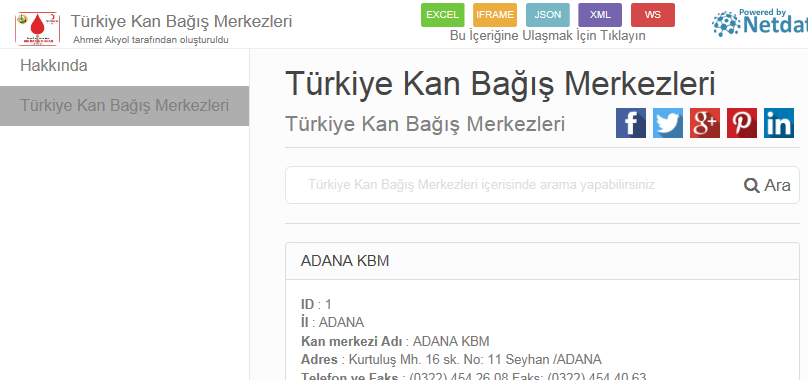This screenshot has height=380, width=808.
Task: Open the JSON data output
Action: tap(548, 15)
